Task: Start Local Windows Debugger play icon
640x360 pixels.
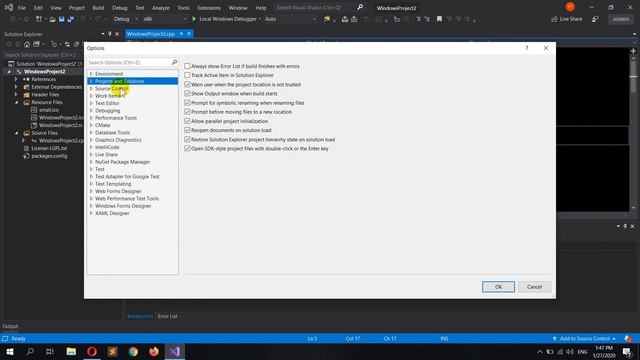Action: [x=194, y=19]
